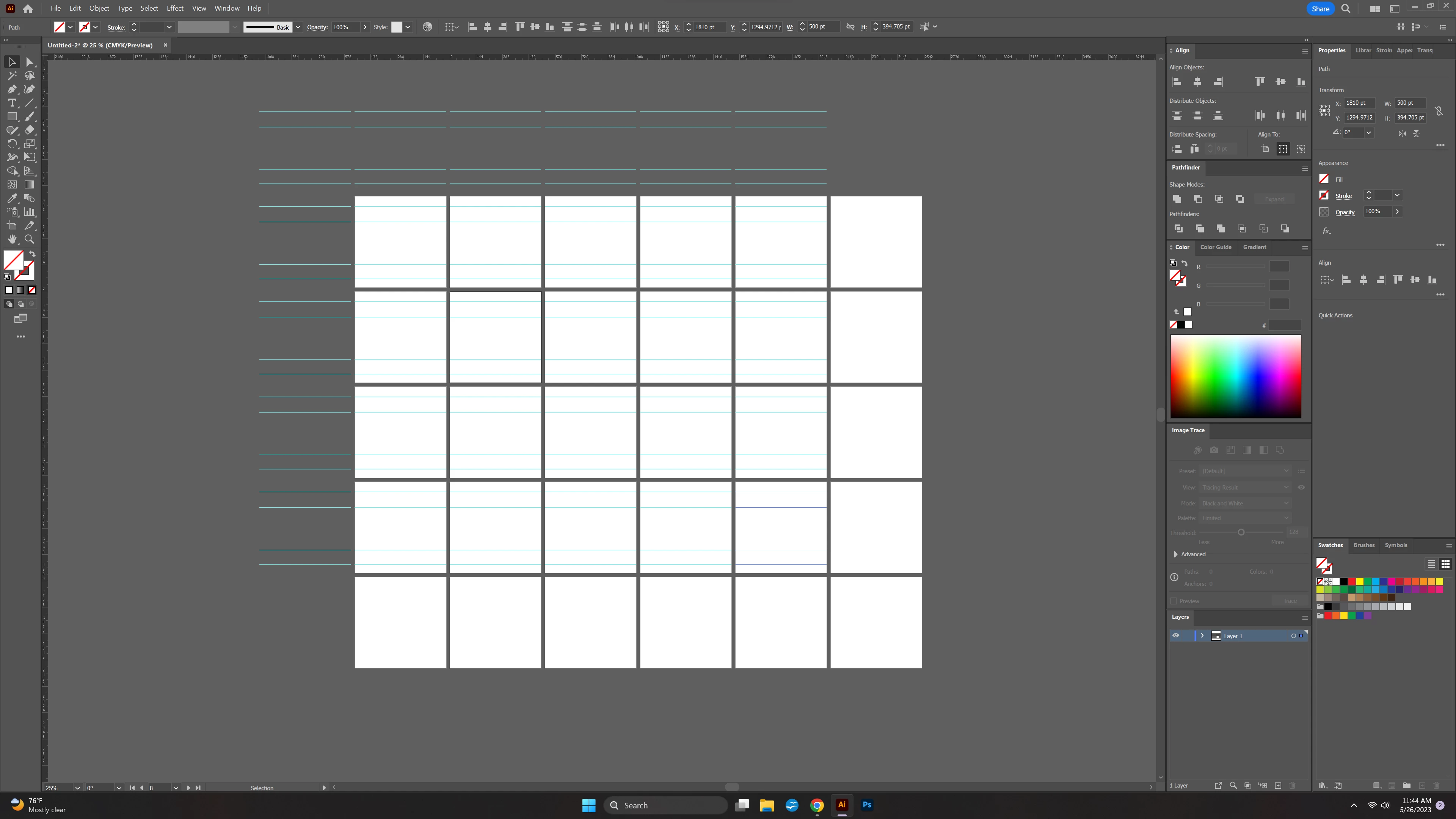
Task: Hide Layer 1 with the eye icon
Action: [x=1176, y=636]
